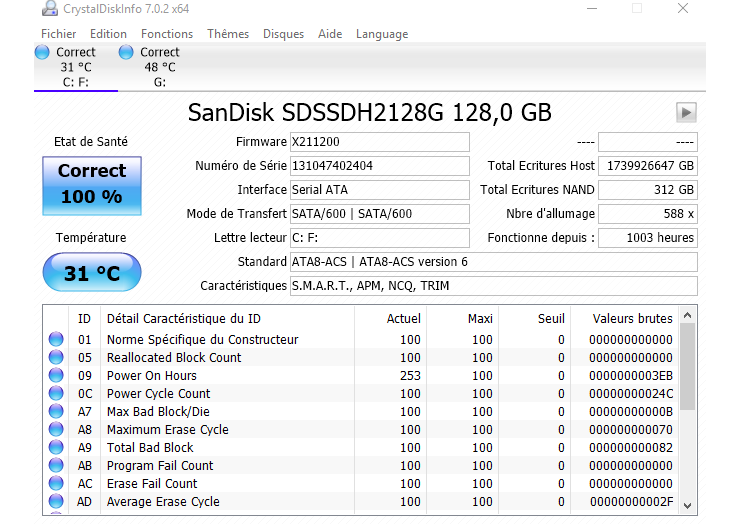Click the Standard field ATA8-ACS version 6
This screenshot has height=524, width=740.
click(x=494, y=262)
